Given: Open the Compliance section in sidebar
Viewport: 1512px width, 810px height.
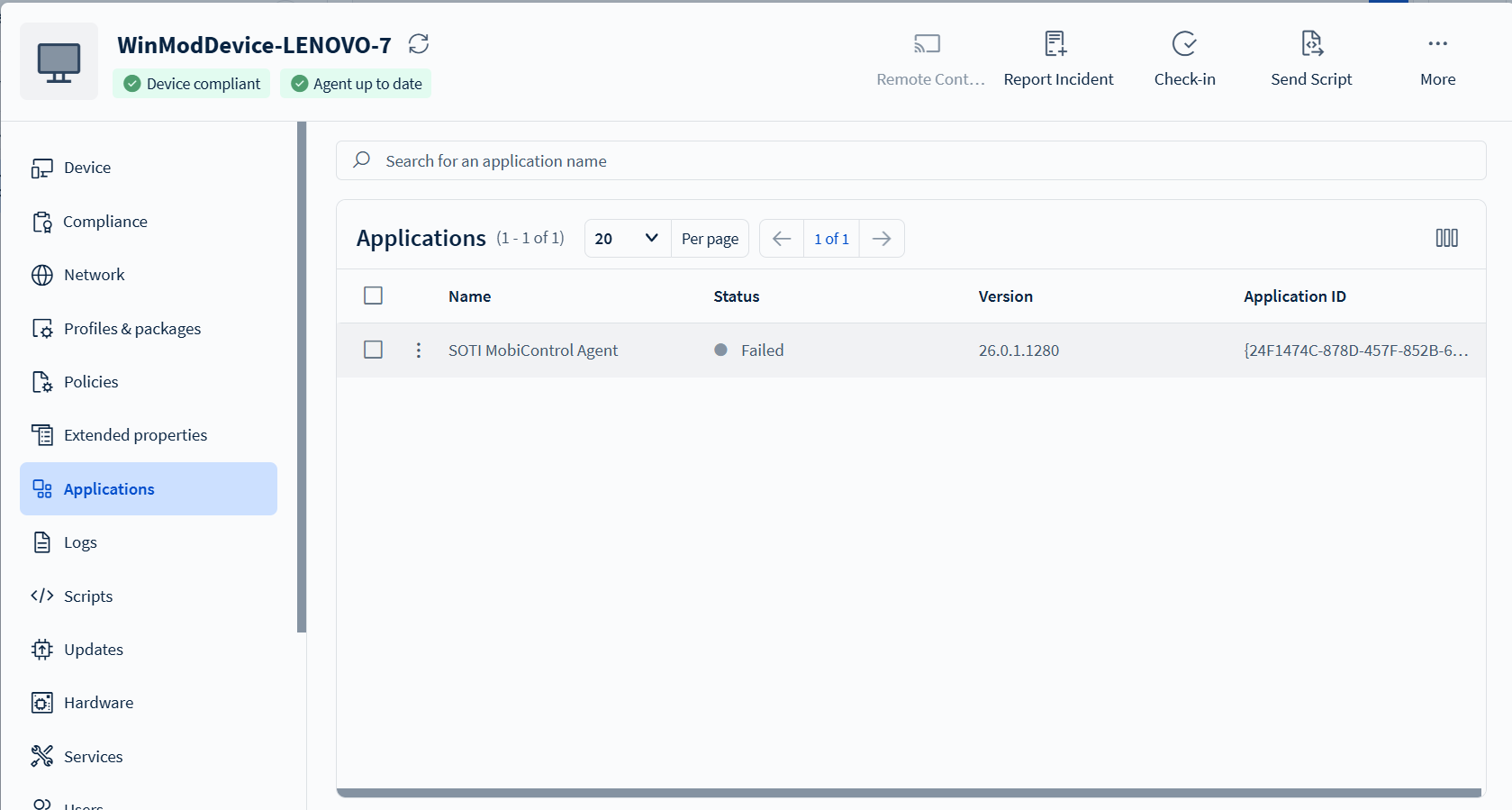Looking at the screenshot, I should pyautogui.click(x=104, y=222).
